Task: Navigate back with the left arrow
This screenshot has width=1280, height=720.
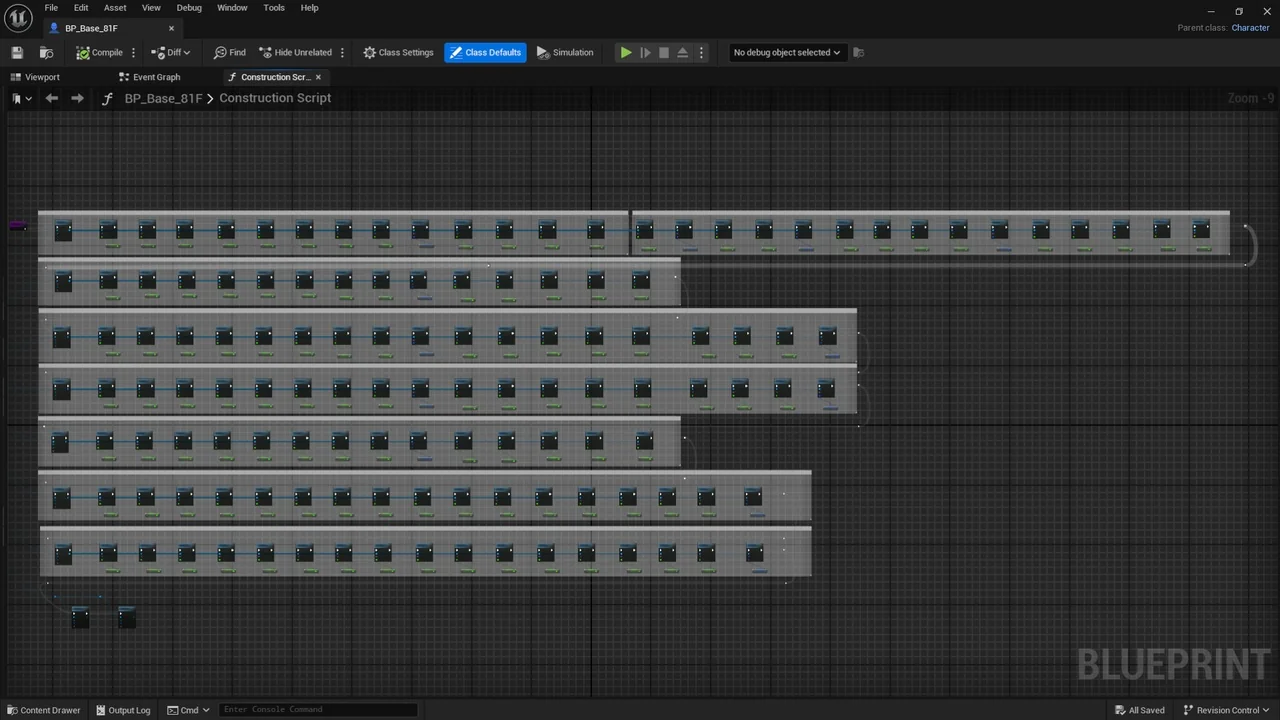Action: click(x=52, y=98)
